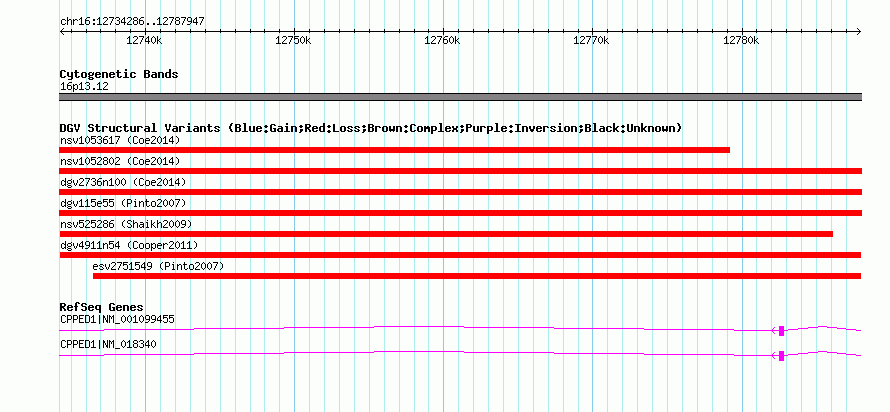Screen dimensions: 890x412
Task: Click the exon block of CPPED1 NM_001099455
Action: (x=782, y=331)
